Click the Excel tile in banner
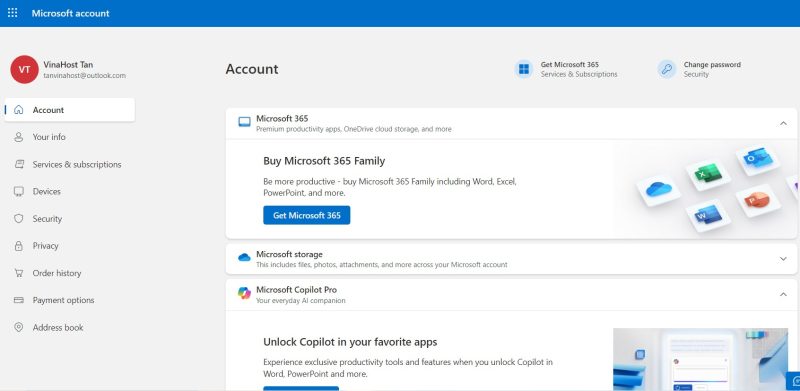 tap(708, 175)
